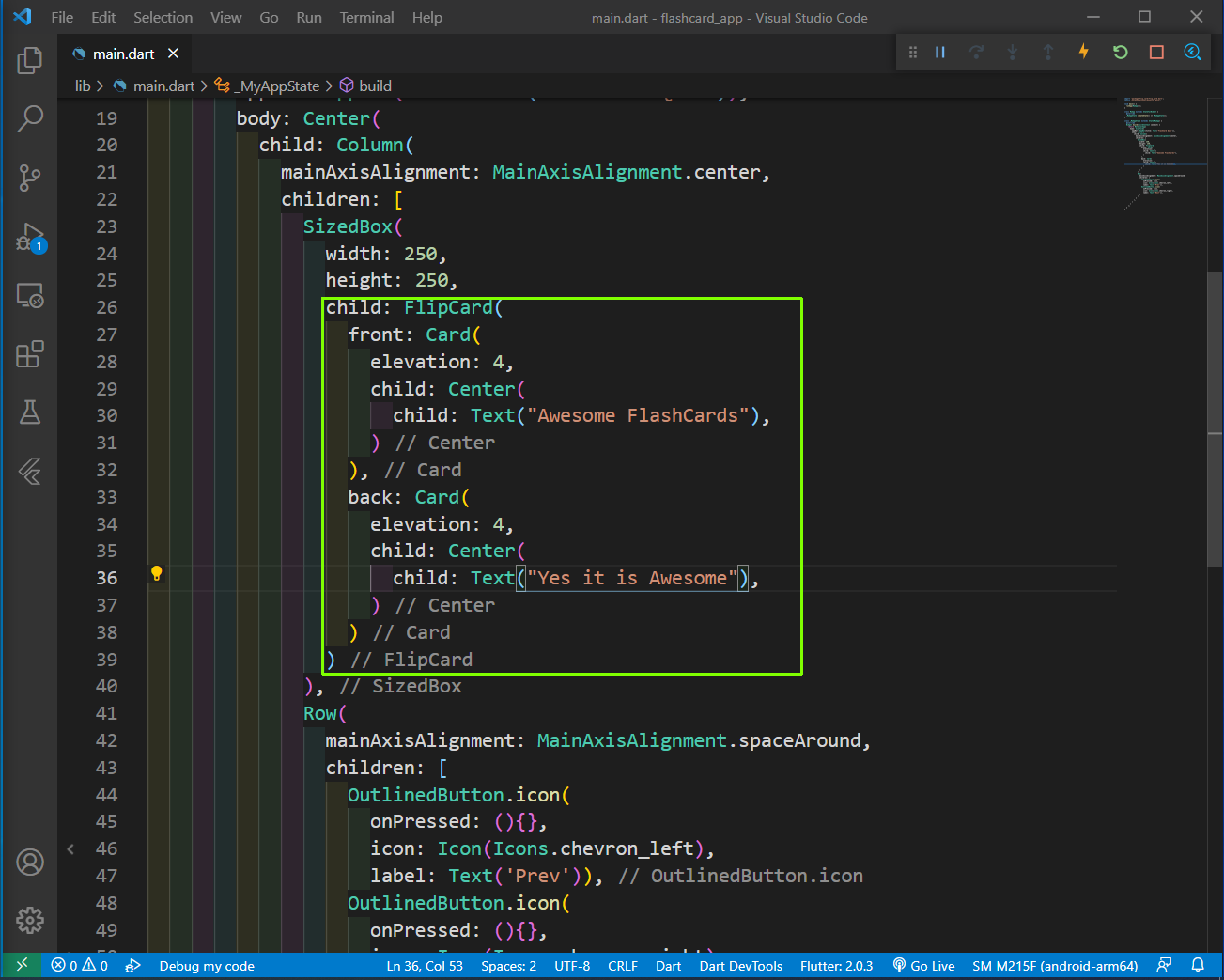The height and width of the screenshot is (980, 1224).
Task: Restart the debug session
Action: tap(1120, 52)
